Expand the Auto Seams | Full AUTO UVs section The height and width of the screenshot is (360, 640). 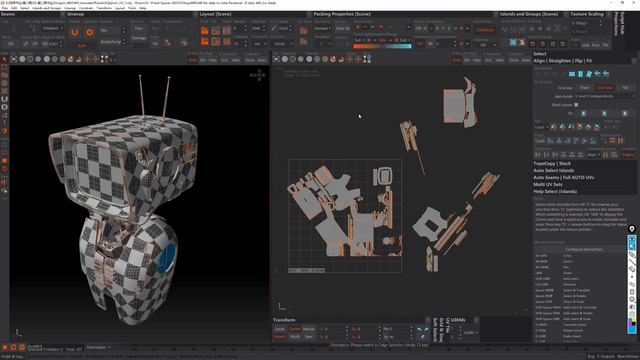tap(564, 178)
